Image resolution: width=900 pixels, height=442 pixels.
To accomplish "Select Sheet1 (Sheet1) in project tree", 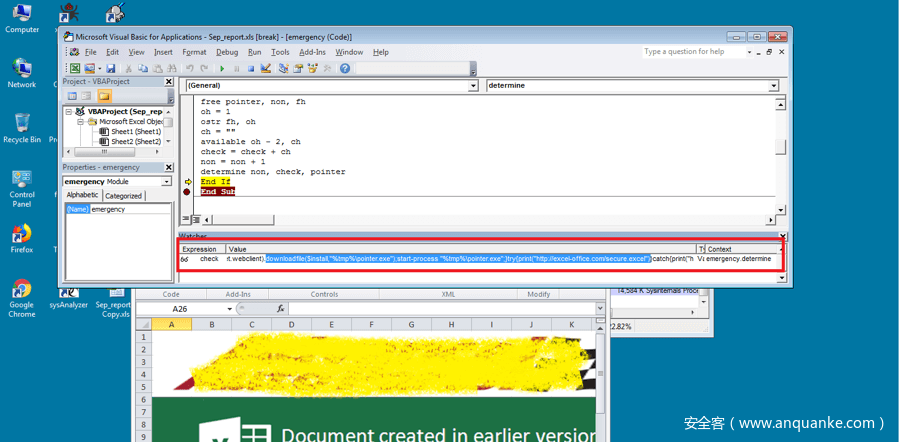I will point(134,131).
